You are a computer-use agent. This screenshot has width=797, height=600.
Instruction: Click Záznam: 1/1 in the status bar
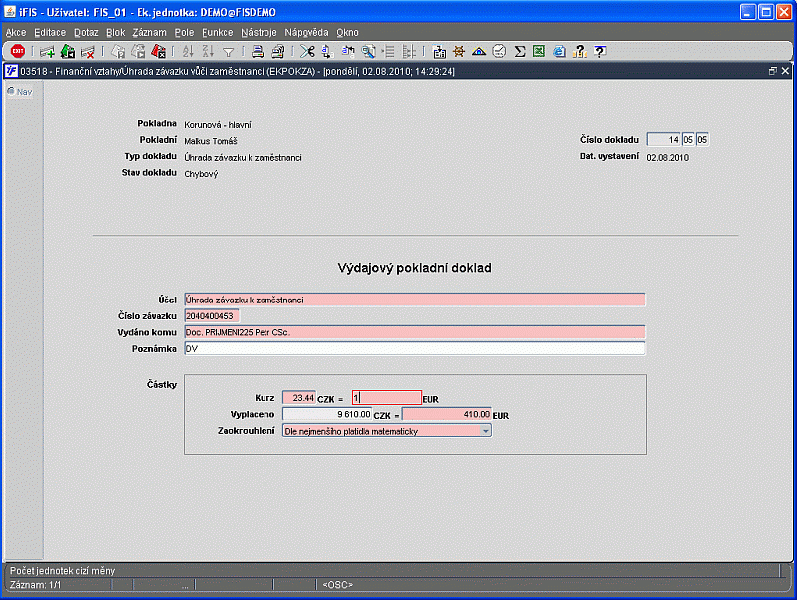click(36, 585)
